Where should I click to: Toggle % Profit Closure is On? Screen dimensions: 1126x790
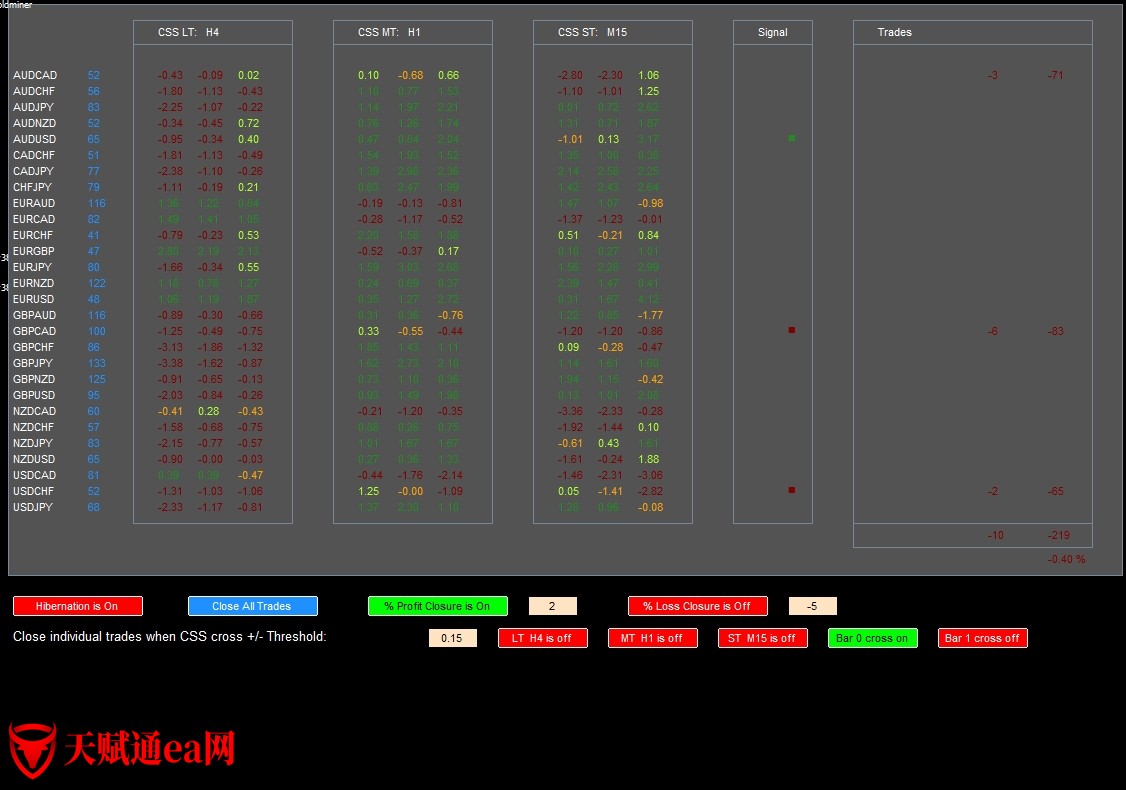pos(438,606)
